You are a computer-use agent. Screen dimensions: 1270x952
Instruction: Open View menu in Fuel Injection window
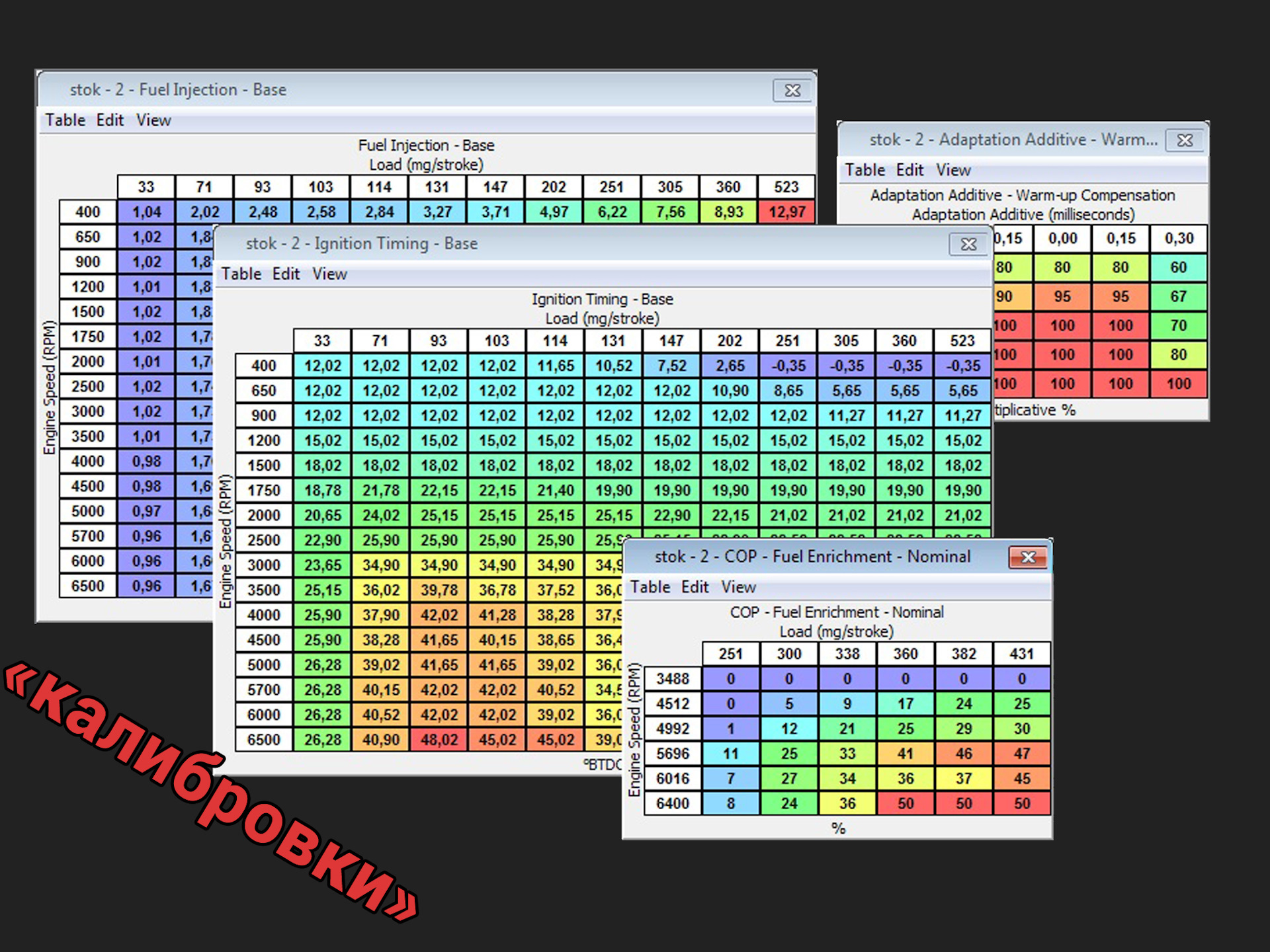pos(153,120)
